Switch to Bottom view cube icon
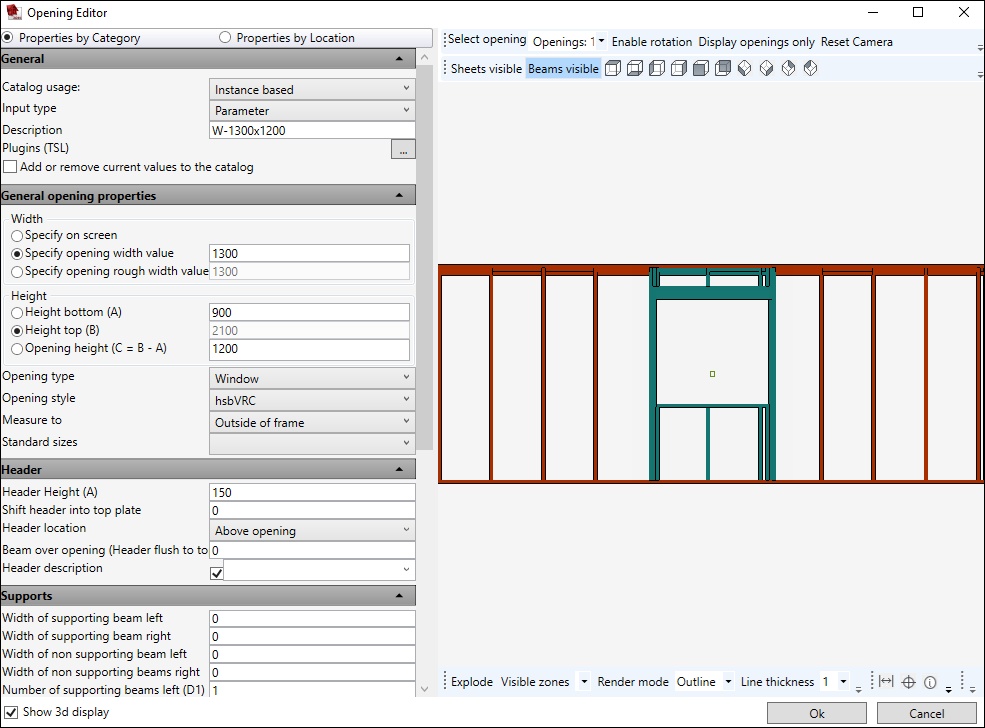 click(x=635, y=68)
